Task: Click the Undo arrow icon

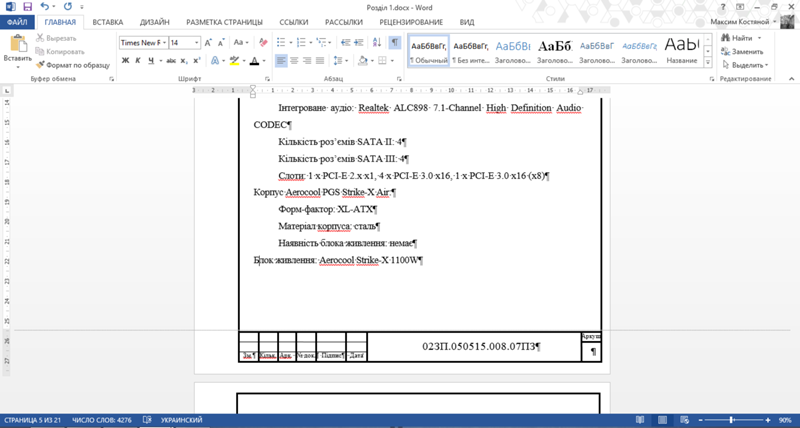Action: click(44, 7)
